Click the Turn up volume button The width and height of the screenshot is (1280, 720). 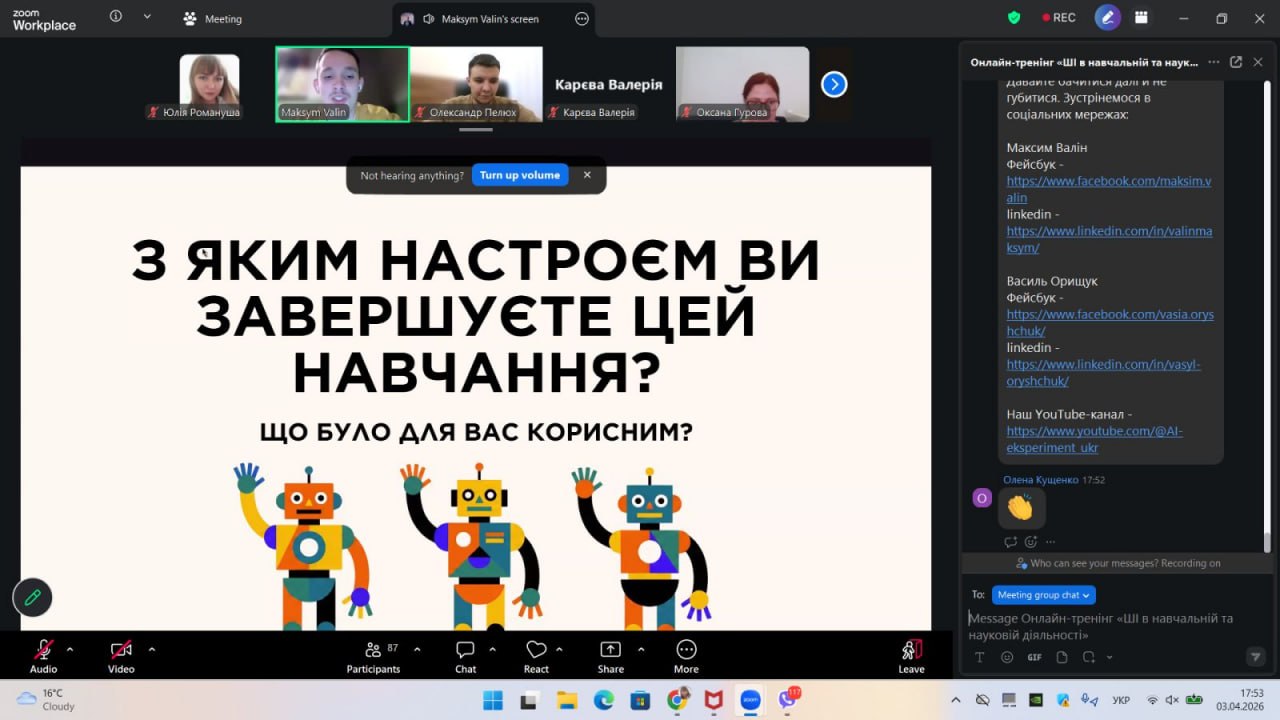pyautogui.click(x=519, y=175)
